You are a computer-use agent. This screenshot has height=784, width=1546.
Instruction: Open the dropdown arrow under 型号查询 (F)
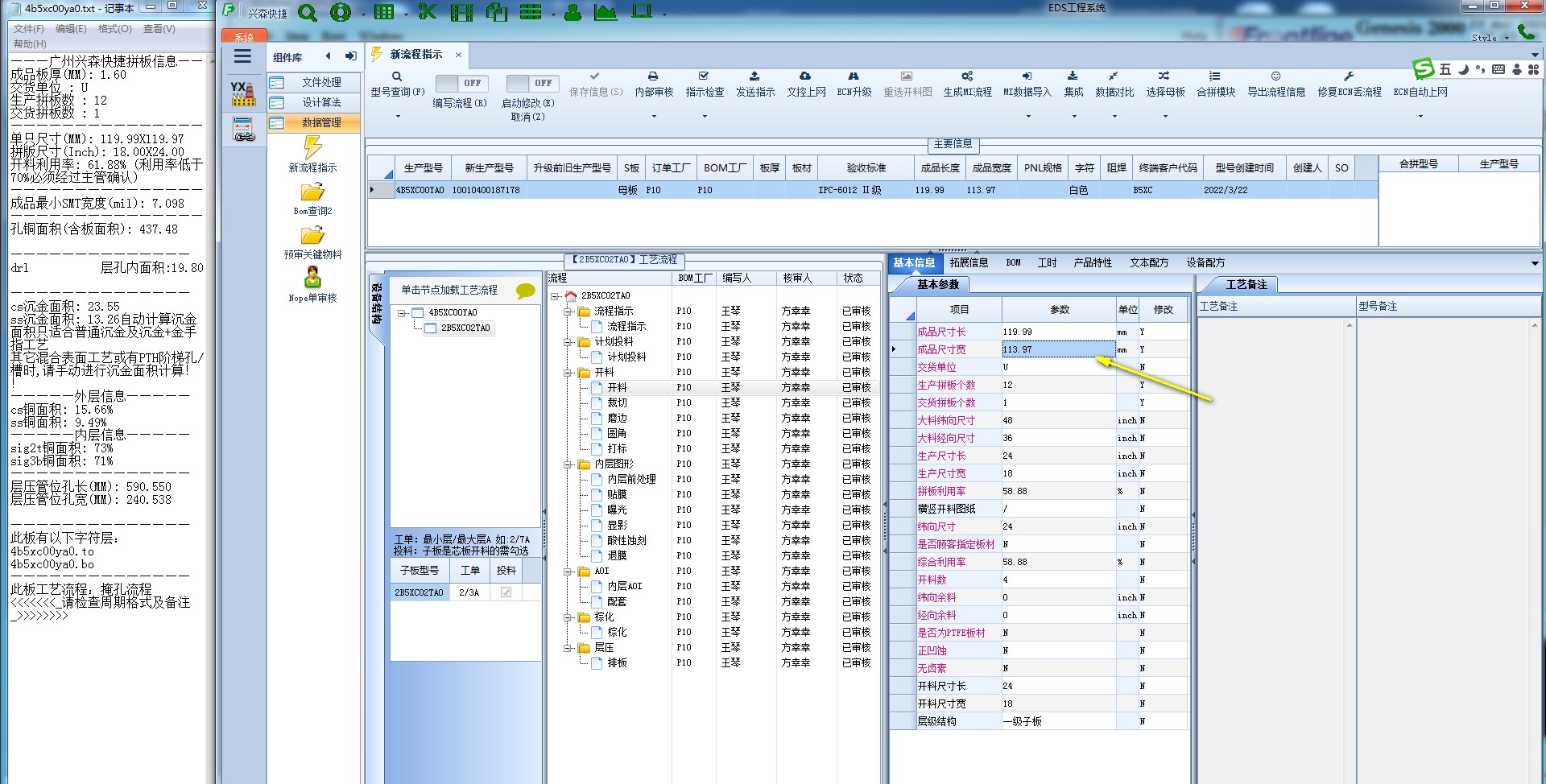tap(398, 116)
